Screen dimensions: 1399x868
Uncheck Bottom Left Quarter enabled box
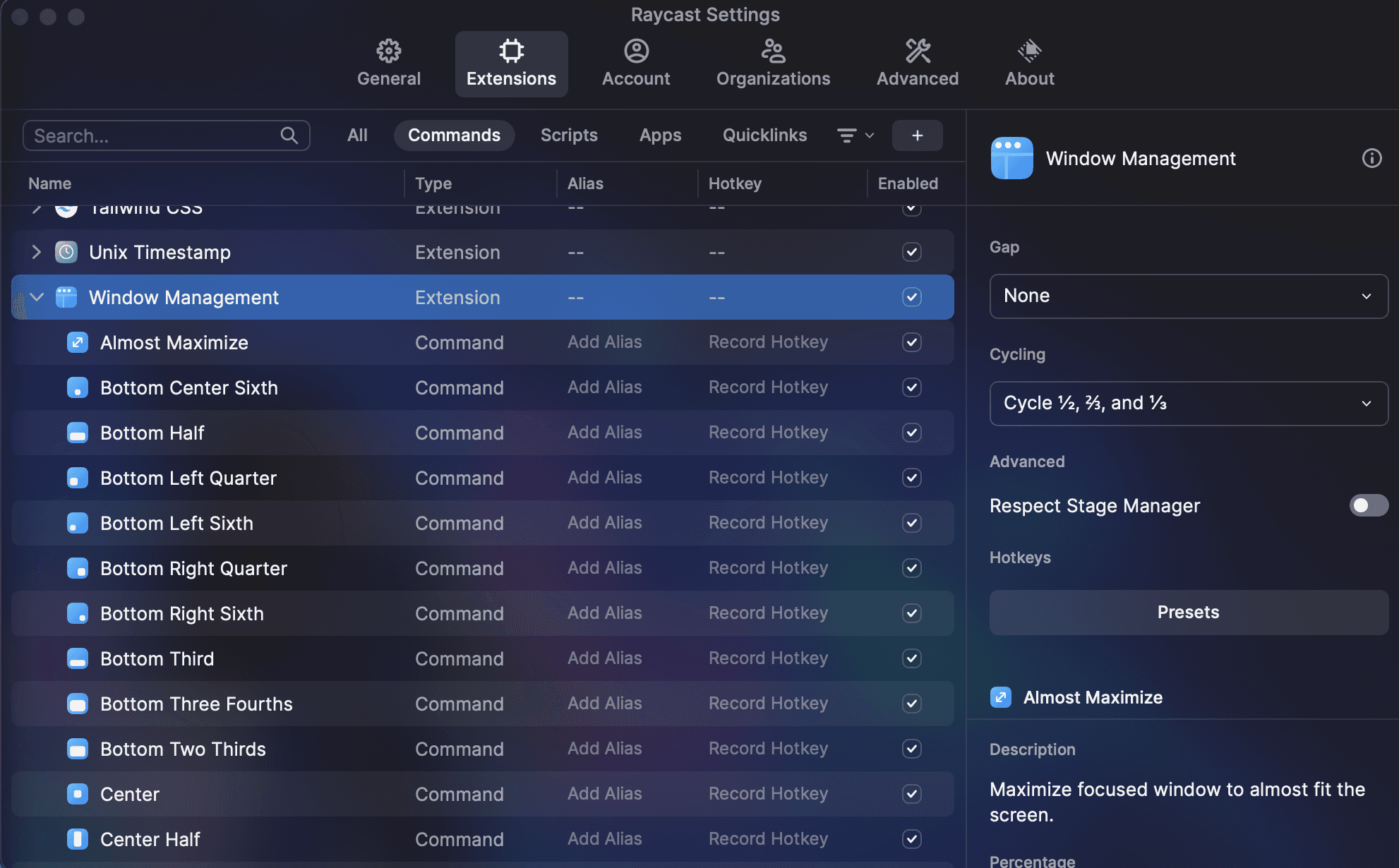[912, 478]
